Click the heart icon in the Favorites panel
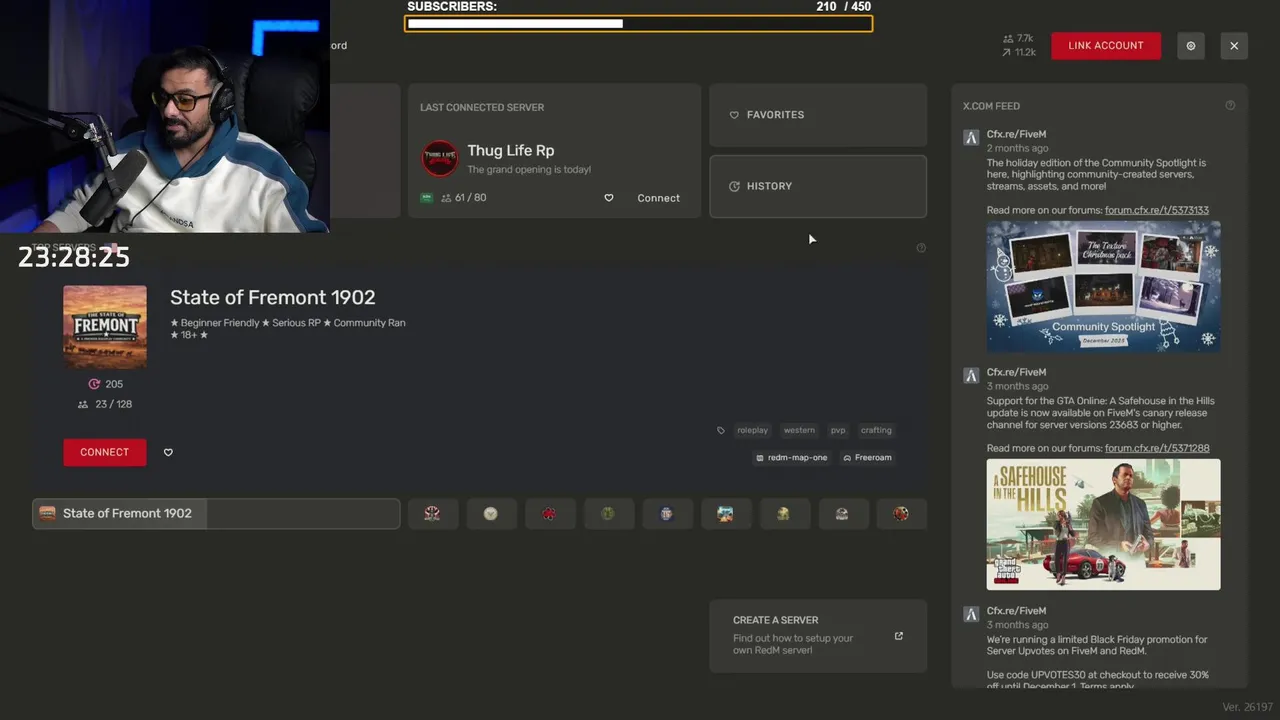This screenshot has height=720, width=1280. point(734,115)
